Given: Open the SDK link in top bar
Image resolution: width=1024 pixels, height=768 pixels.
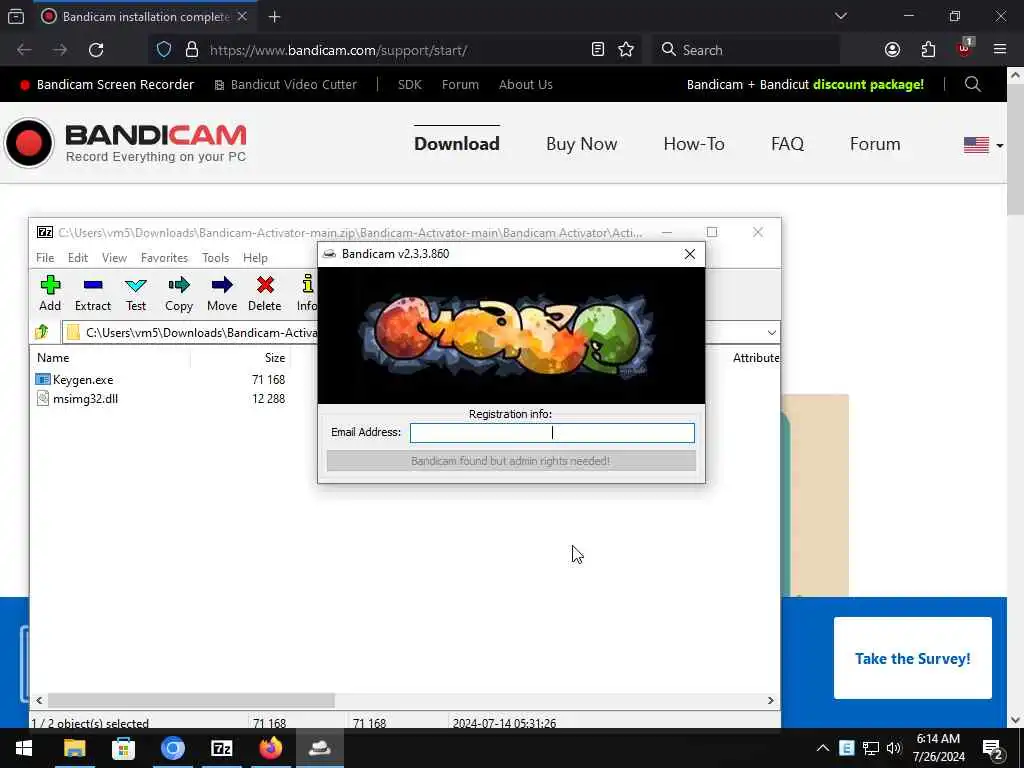Looking at the screenshot, I should click(x=409, y=84).
